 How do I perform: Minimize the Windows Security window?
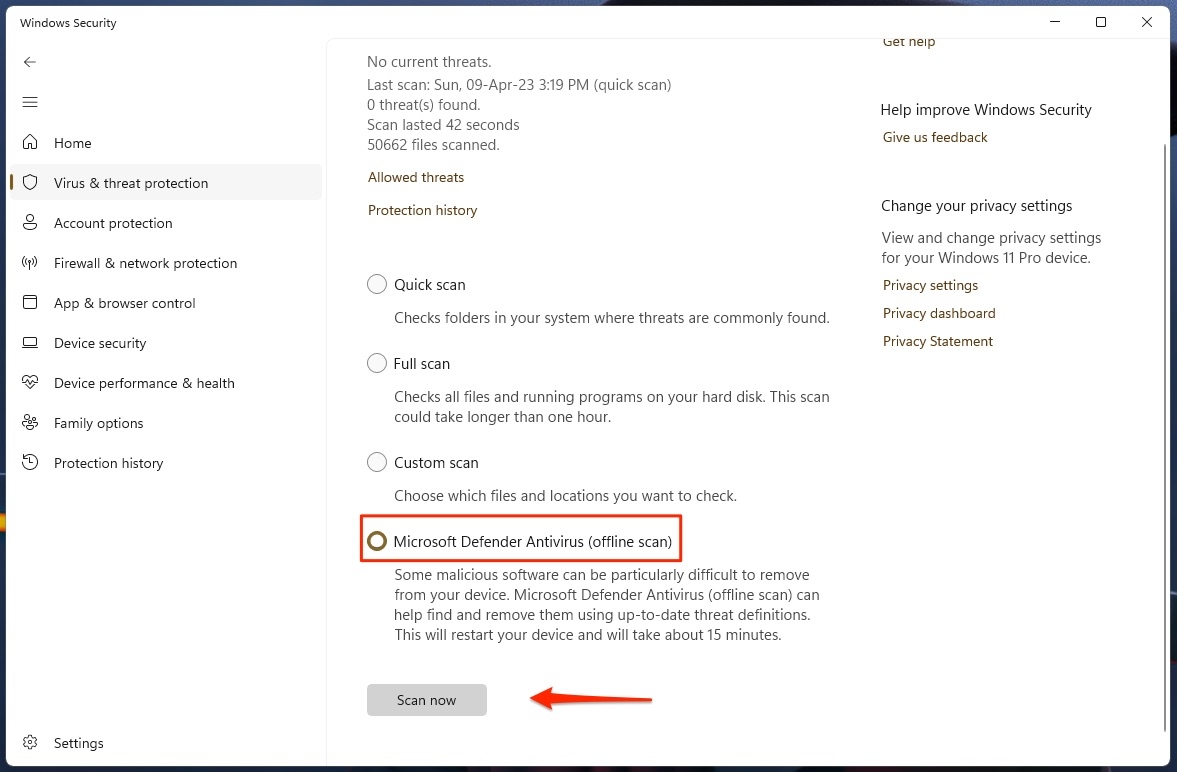pos(1055,22)
